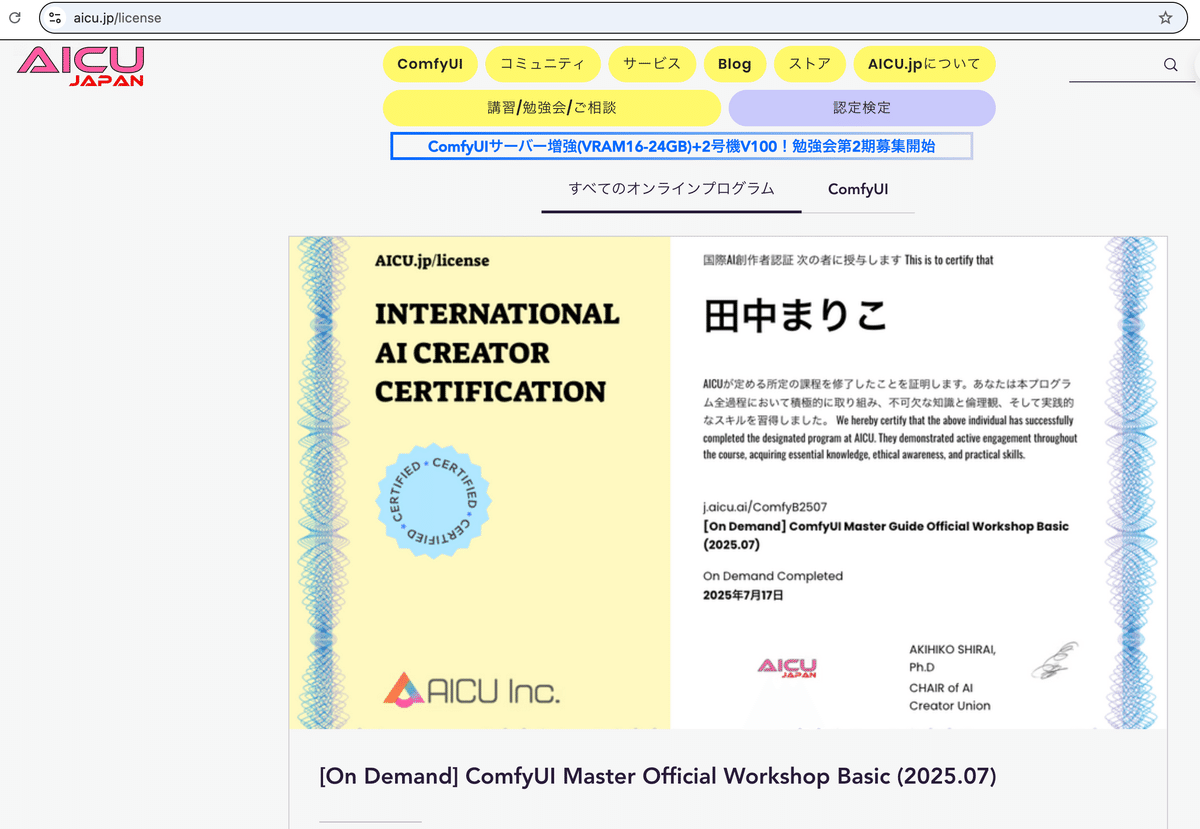Screen dimensions: 1200x829
Task: Click the 国際AI創作者認証 certification line
Action: point(848,260)
